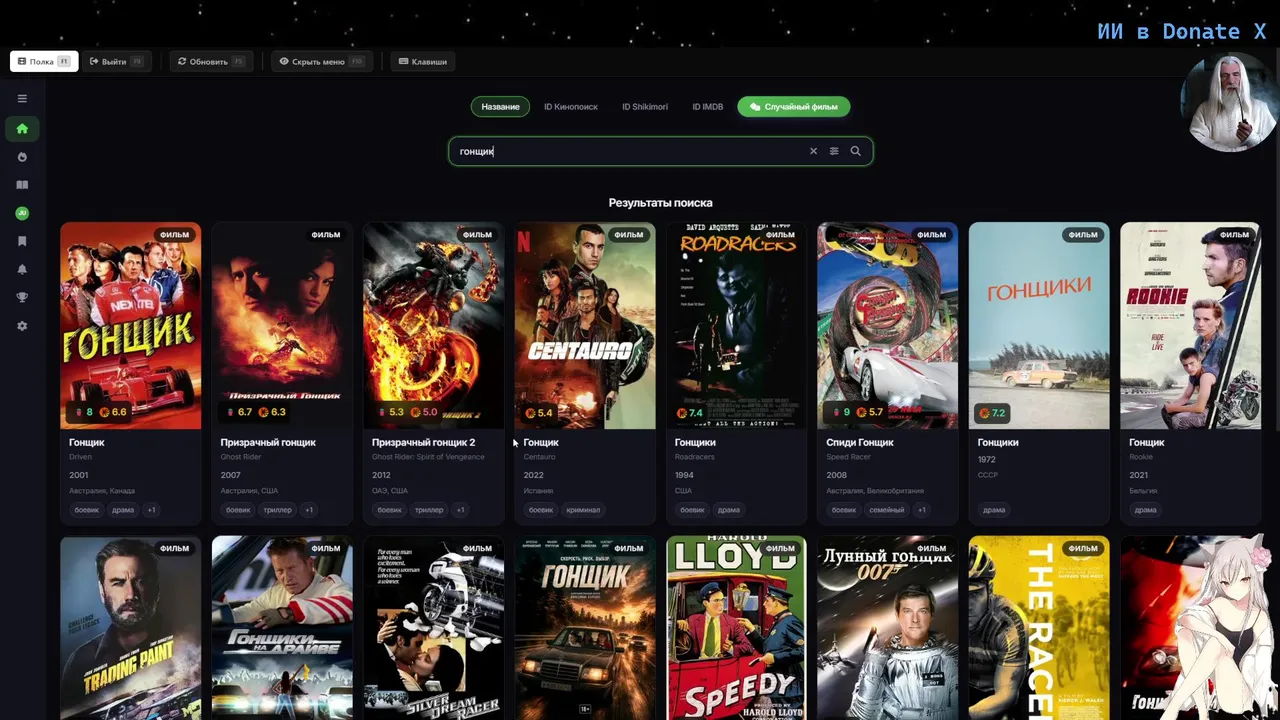Open the Trading Paint poster

coord(131,628)
